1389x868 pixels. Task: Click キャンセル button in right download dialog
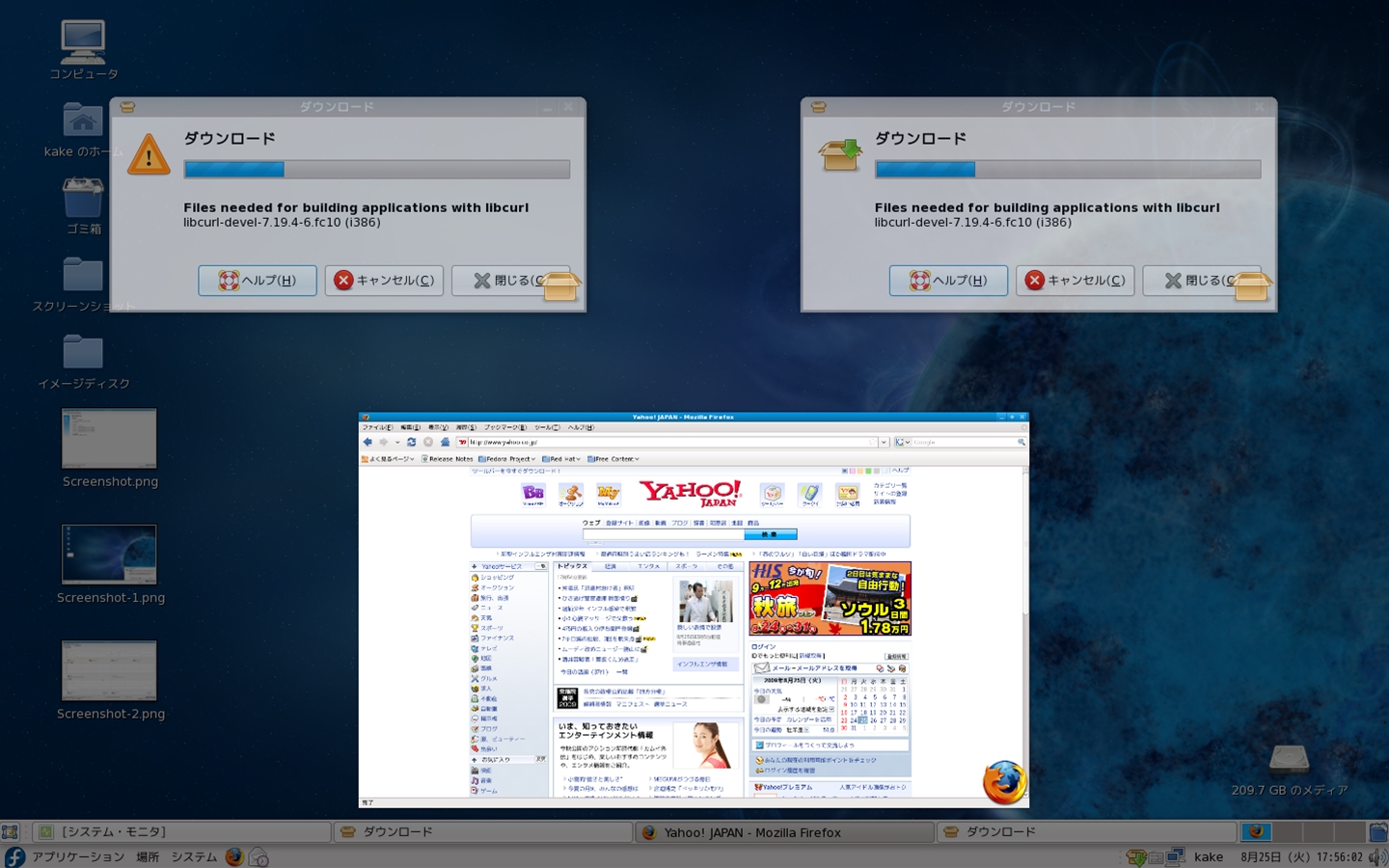click(1075, 281)
